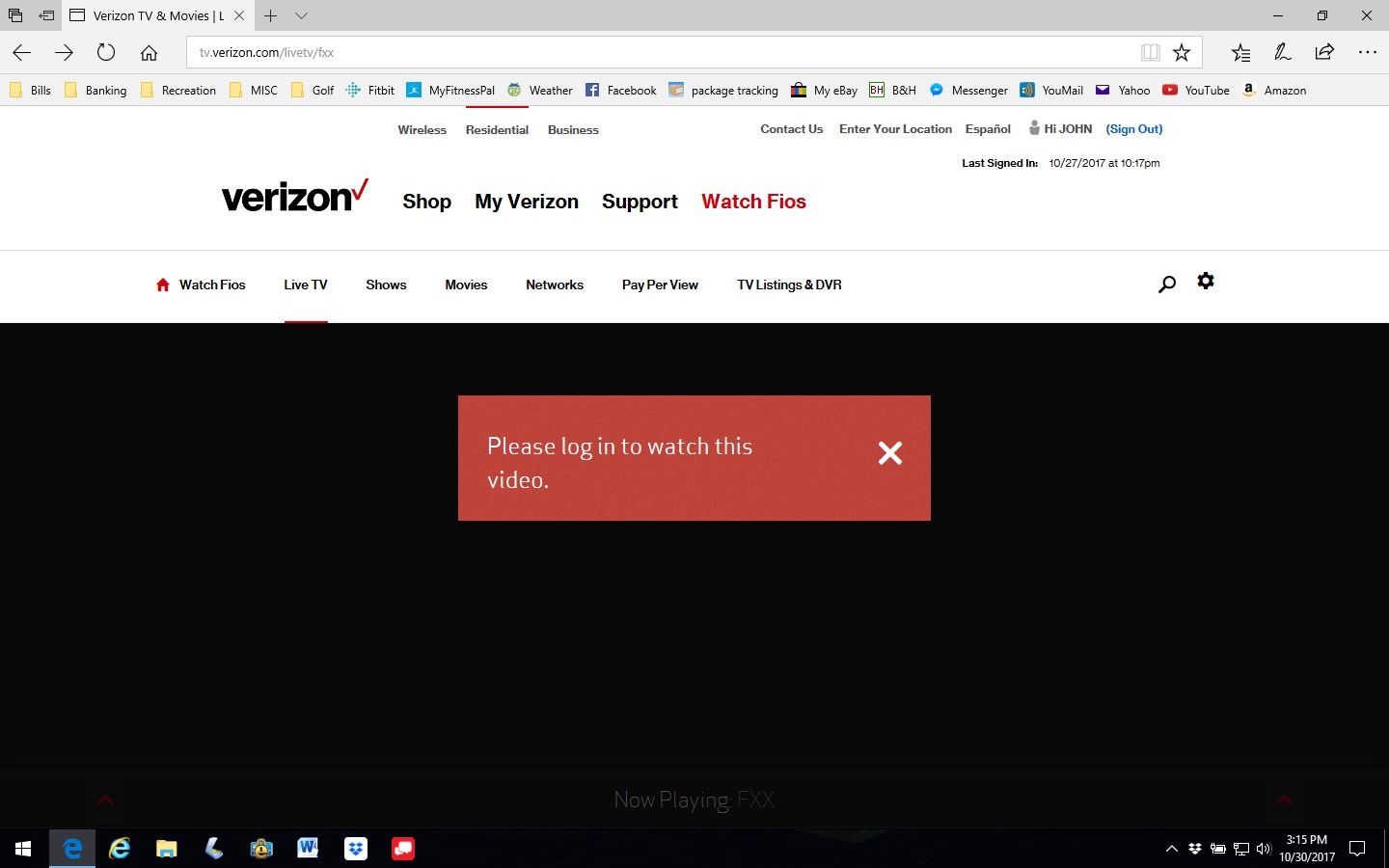Open a new browser tab
Screen dimensions: 1389x868
pos(271,15)
